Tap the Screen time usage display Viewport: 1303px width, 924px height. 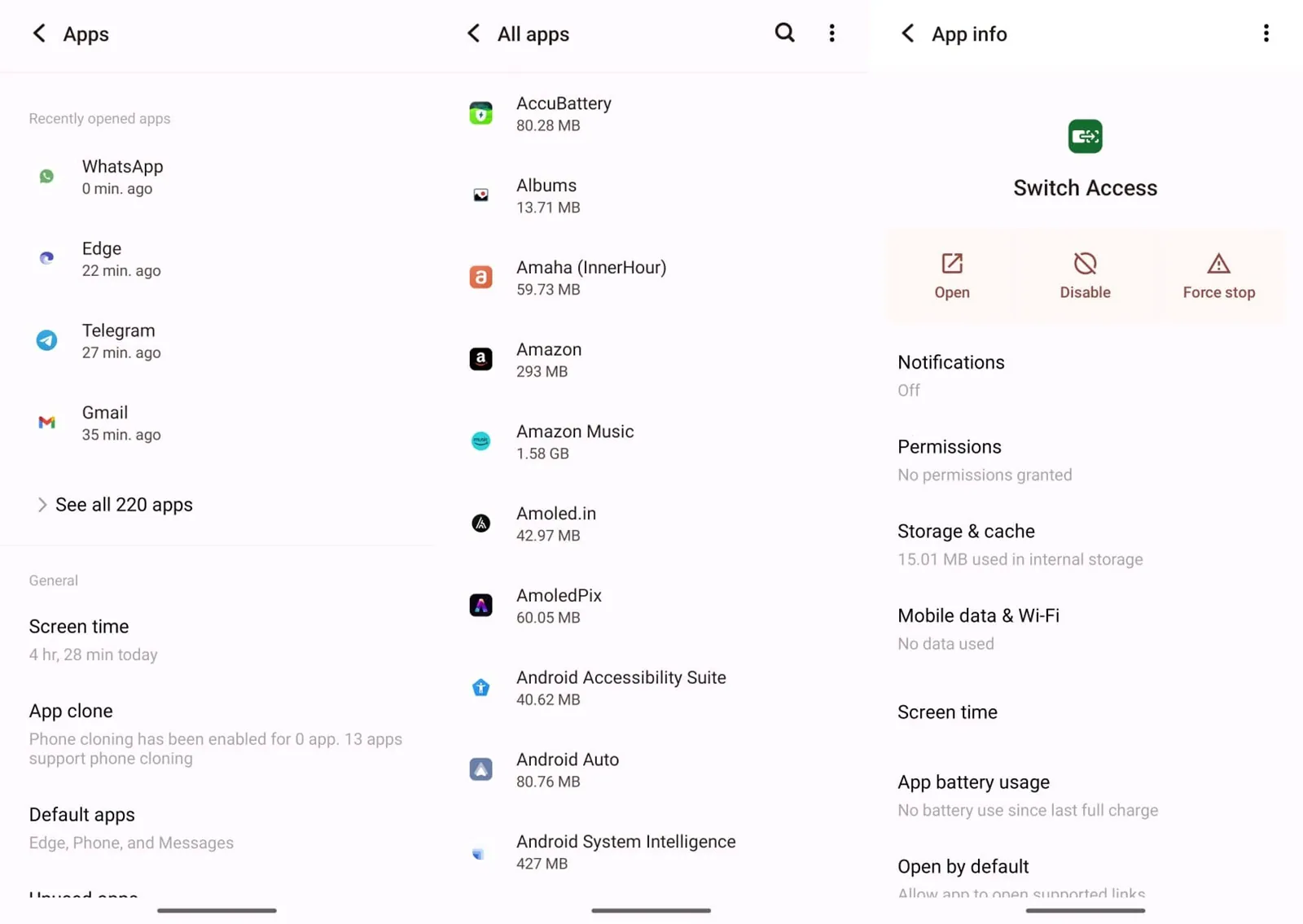(93, 639)
